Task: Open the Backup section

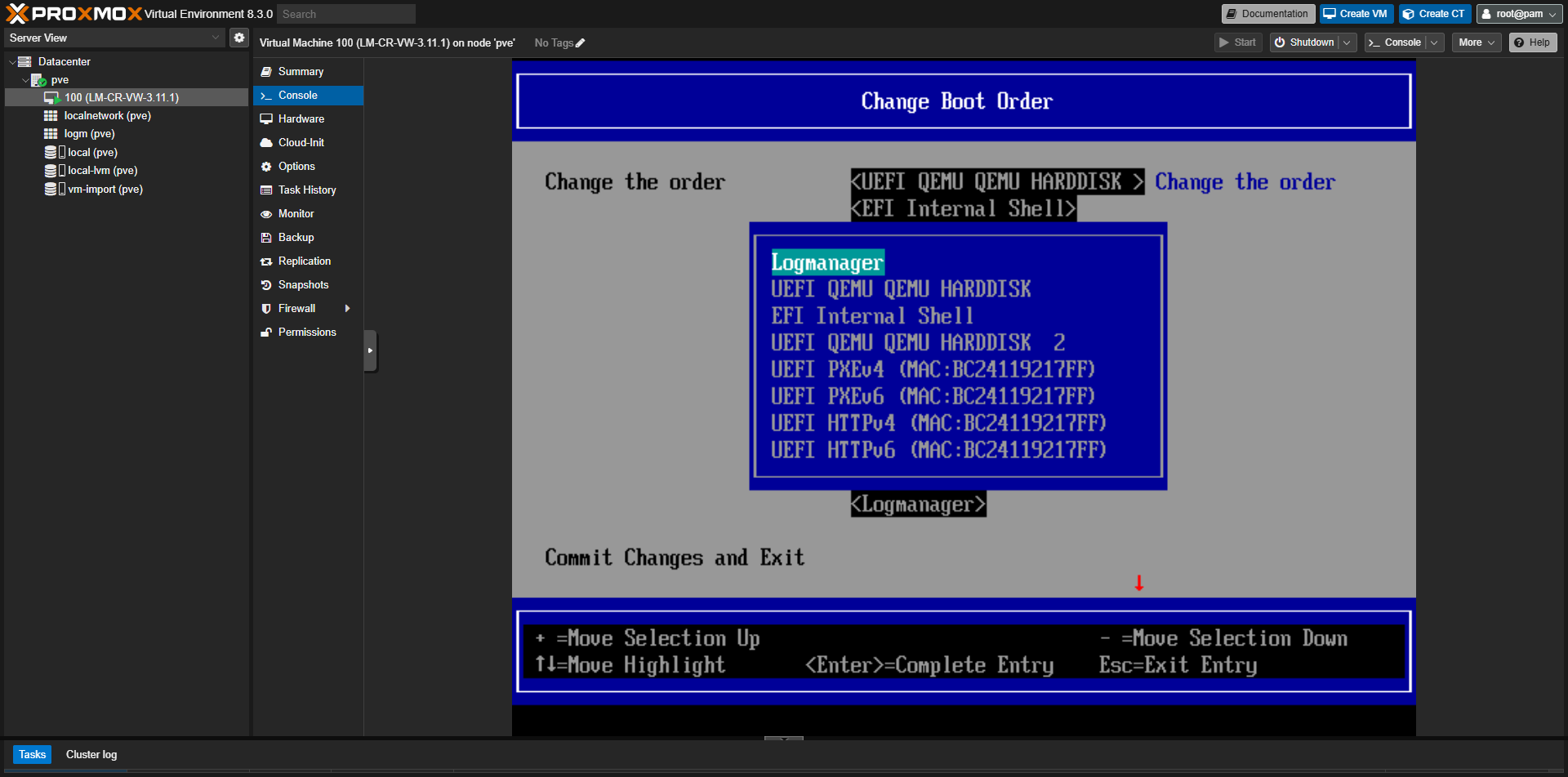Action: pyautogui.click(x=296, y=238)
